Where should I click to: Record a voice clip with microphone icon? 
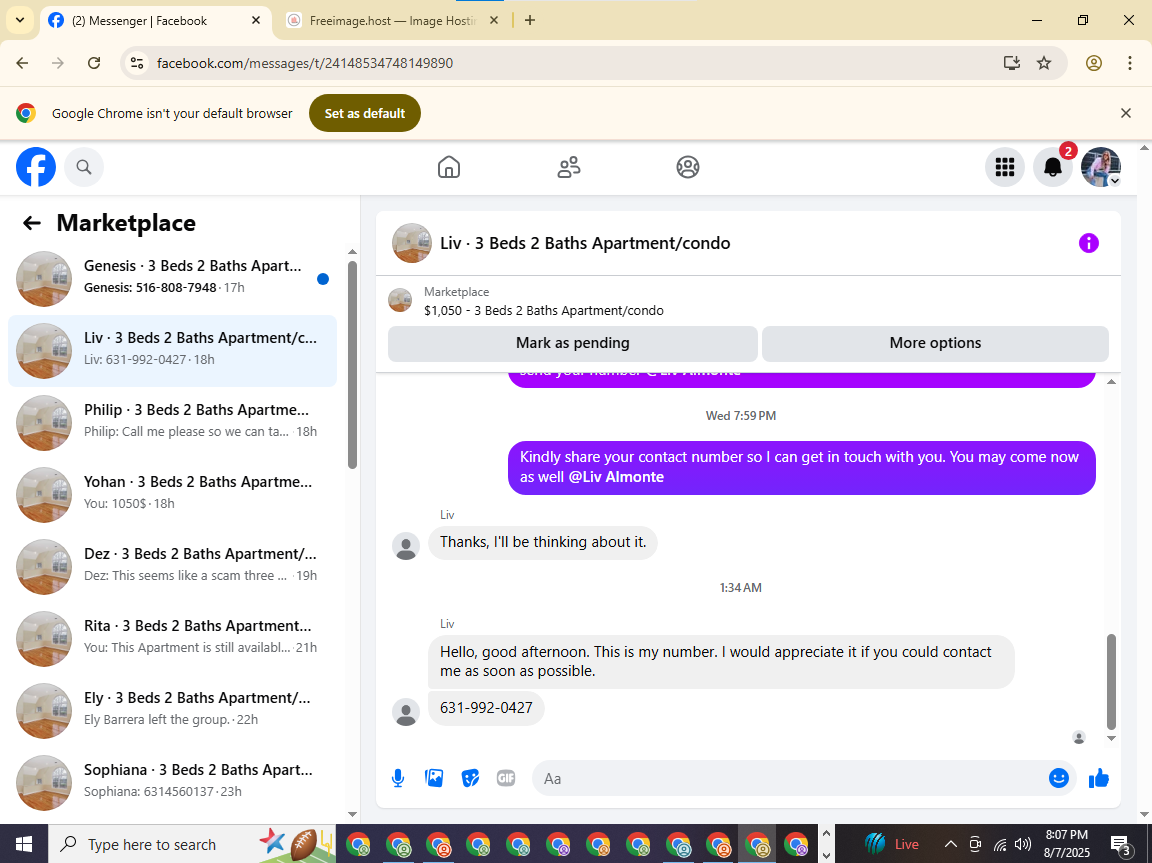[398, 778]
